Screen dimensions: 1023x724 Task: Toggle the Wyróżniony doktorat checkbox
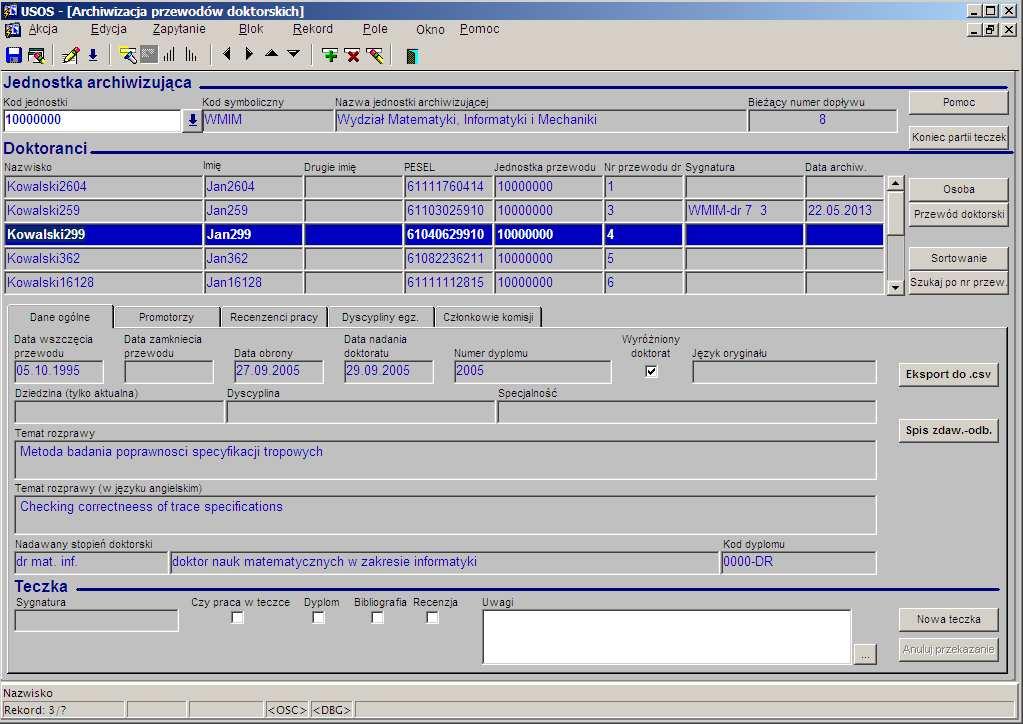[x=650, y=371]
